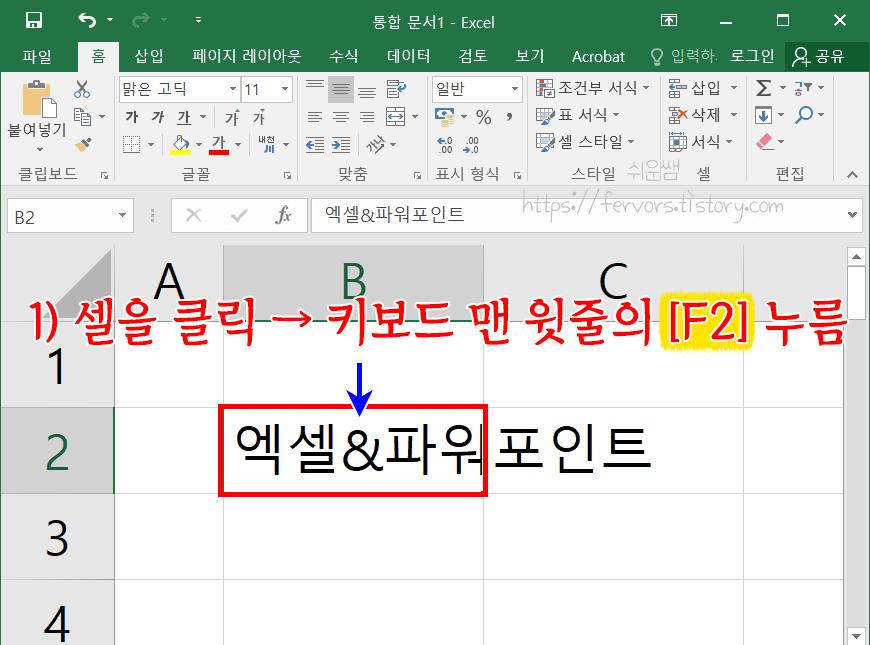The width and height of the screenshot is (870, 645).
Task: Open the 데이터 tab
Action: (x=408, y=56)
